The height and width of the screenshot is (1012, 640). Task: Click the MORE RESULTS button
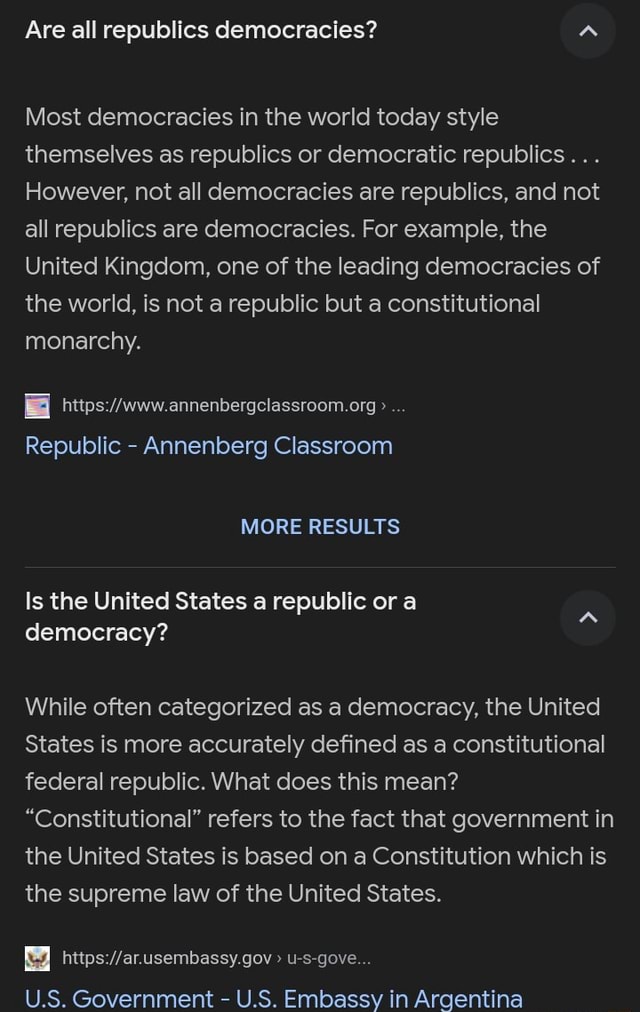click(319, 526)
